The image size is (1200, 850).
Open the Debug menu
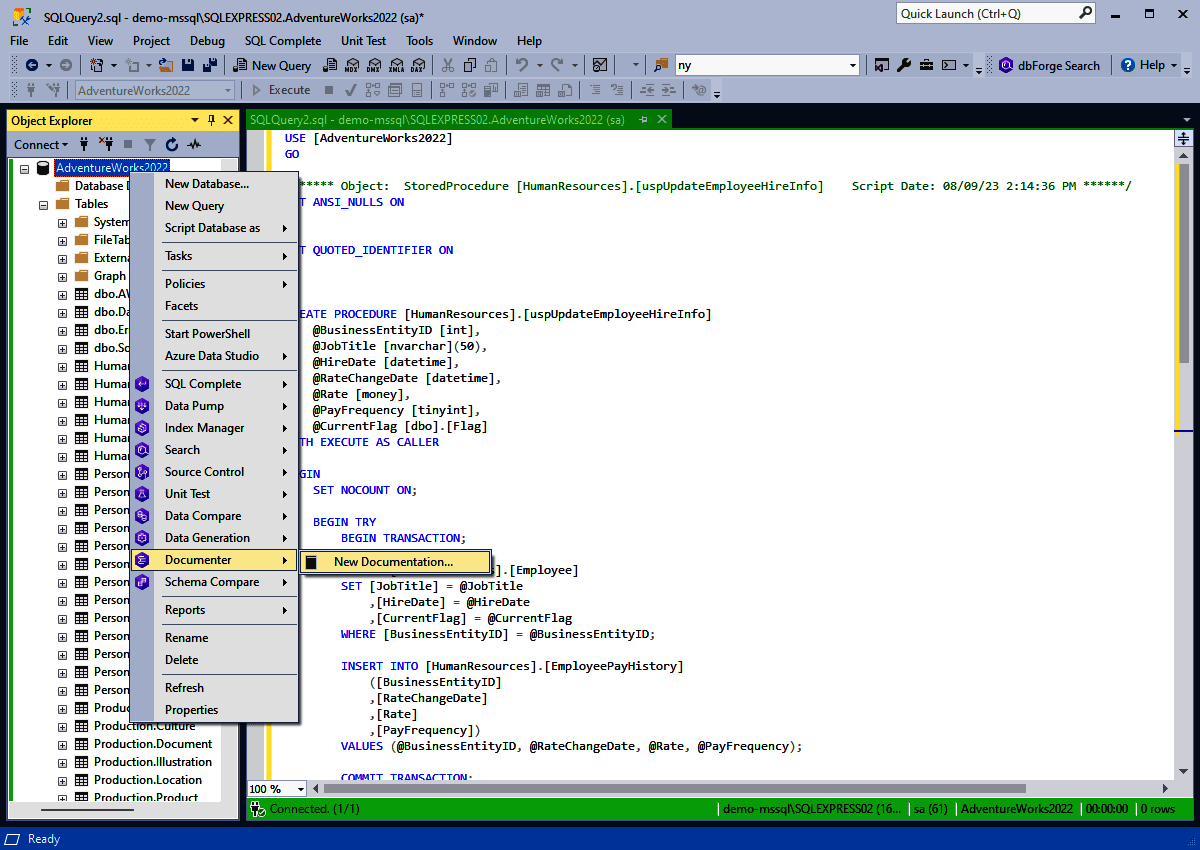click(x=207, y=41)
